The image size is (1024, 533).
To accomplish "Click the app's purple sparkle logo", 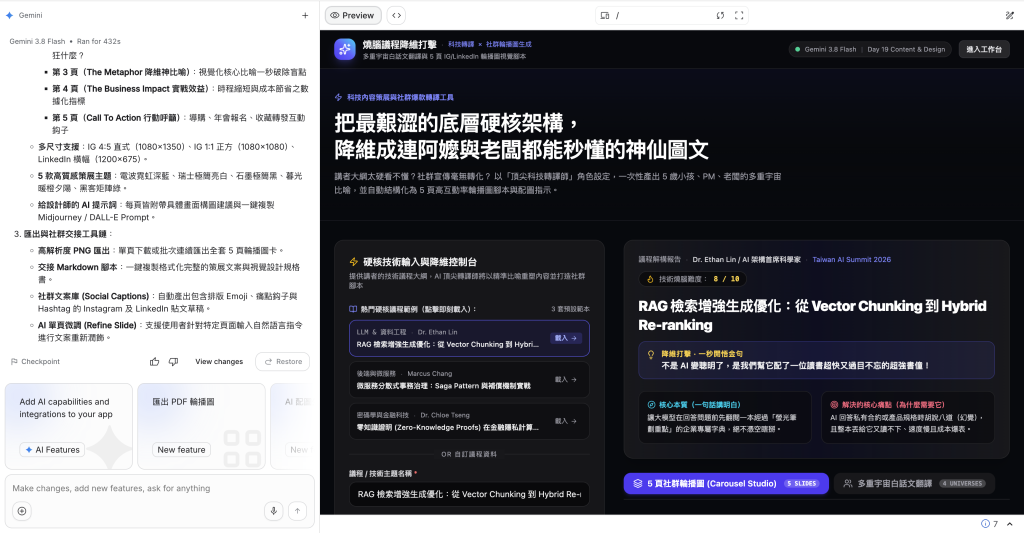I will 344,49.
